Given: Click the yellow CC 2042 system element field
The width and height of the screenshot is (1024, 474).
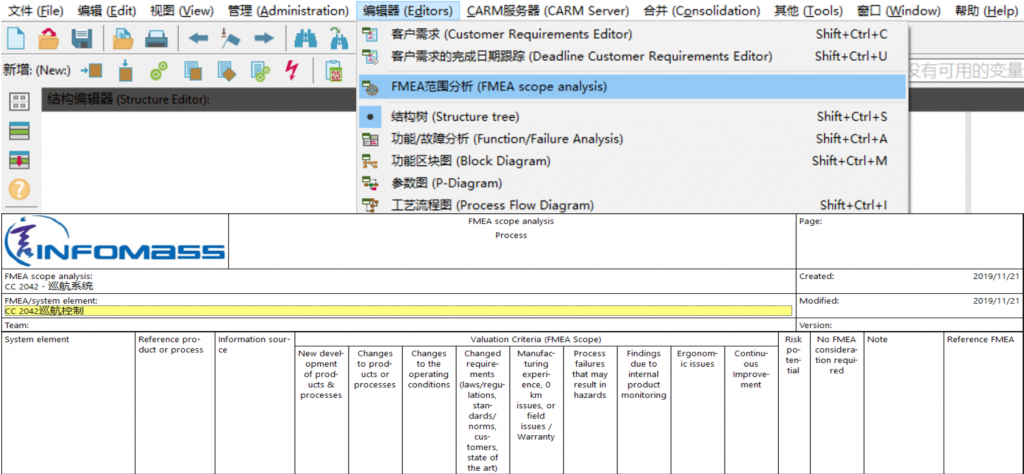Looking at the screenshot, I should click(397, 311).
